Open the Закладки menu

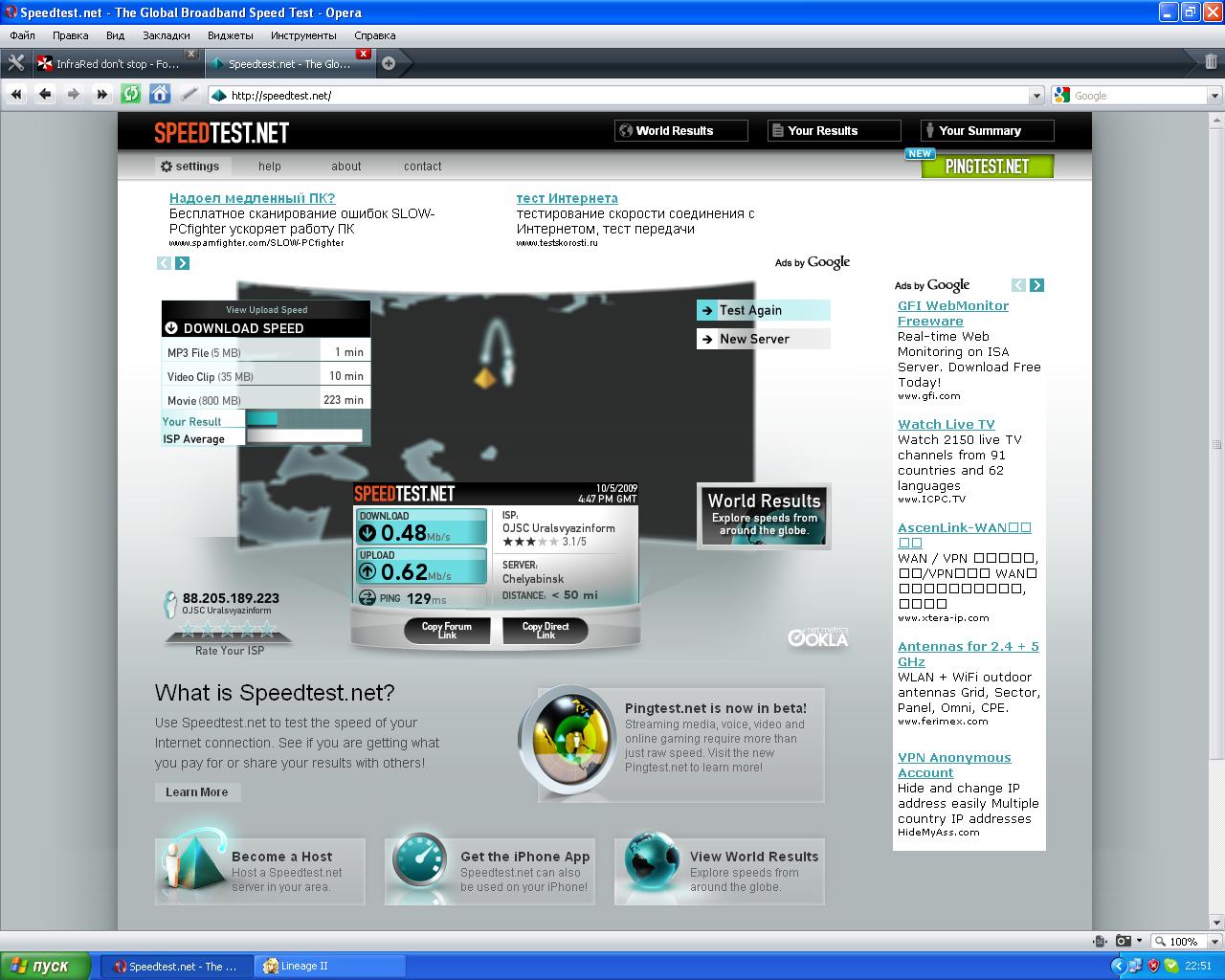click(x=167, y=35)
